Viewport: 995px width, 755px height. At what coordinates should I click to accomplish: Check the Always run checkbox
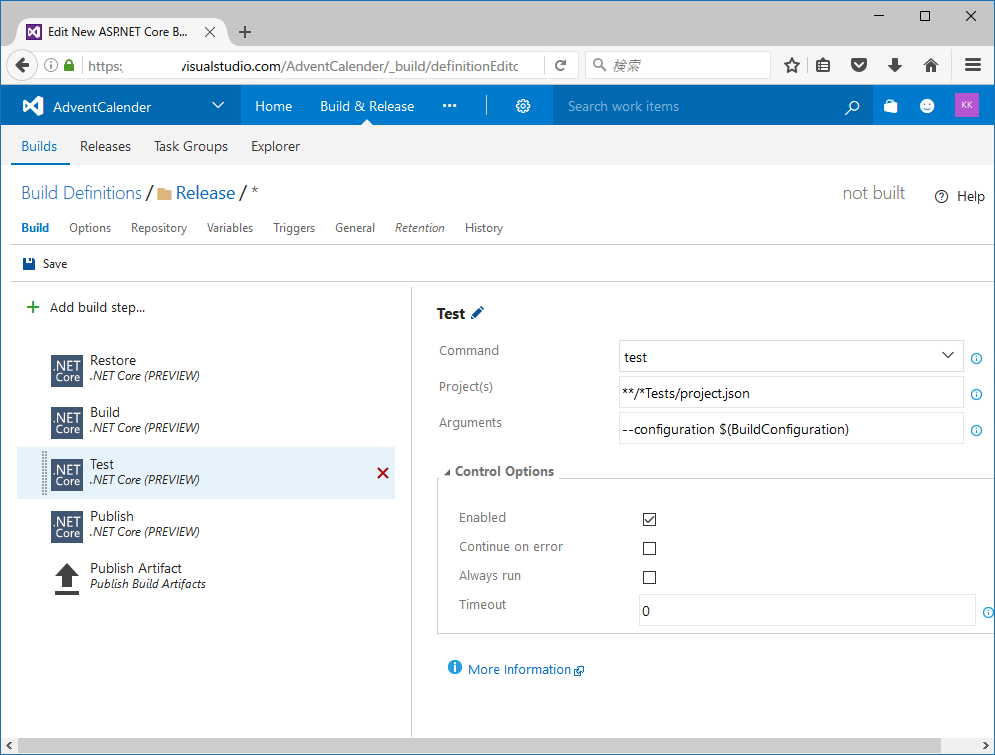click(649, 577)
